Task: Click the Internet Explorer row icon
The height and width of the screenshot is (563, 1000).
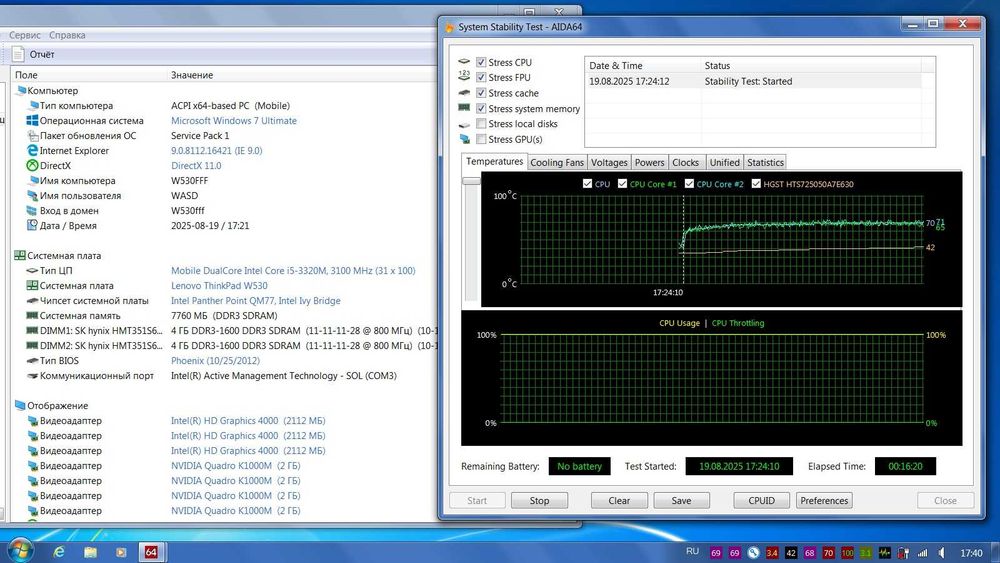Action: tap(33, 150)
